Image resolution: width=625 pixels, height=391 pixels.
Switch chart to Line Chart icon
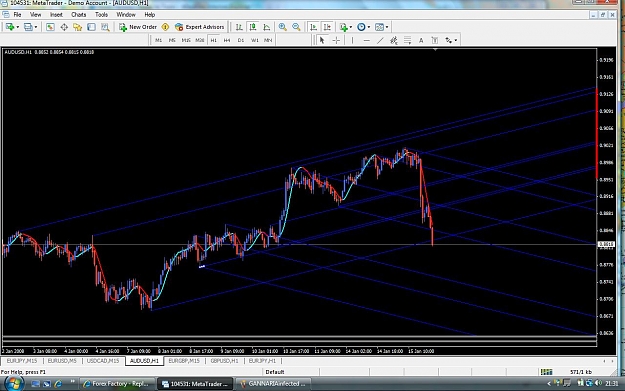267,27
